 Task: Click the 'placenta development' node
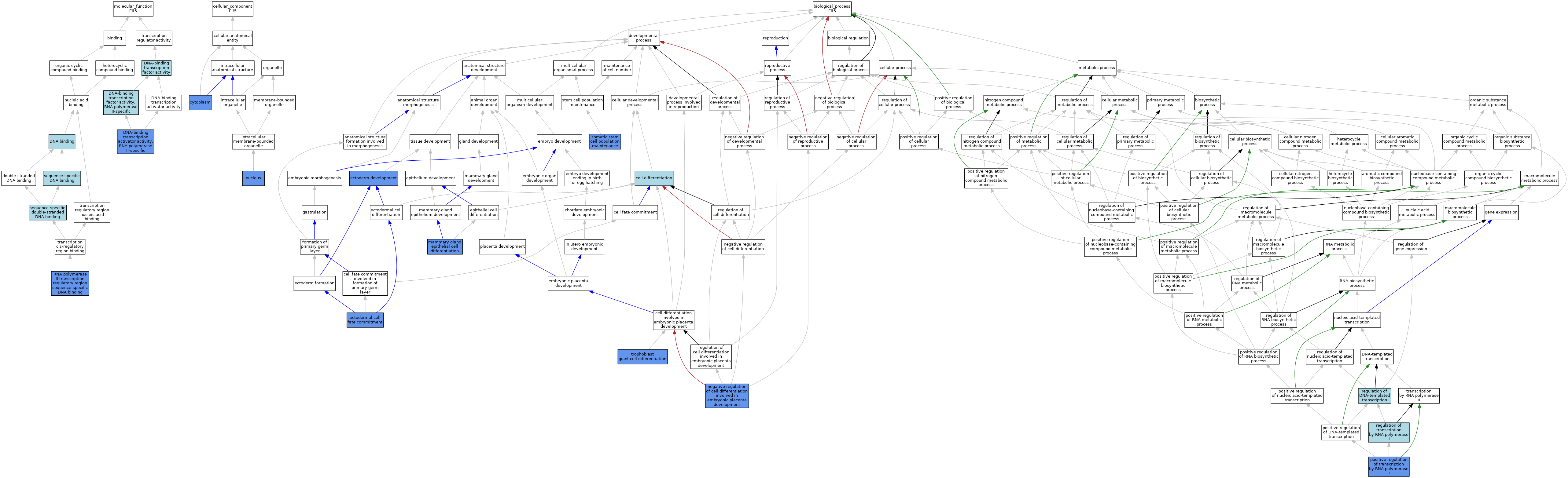click(x=502, y=246)
